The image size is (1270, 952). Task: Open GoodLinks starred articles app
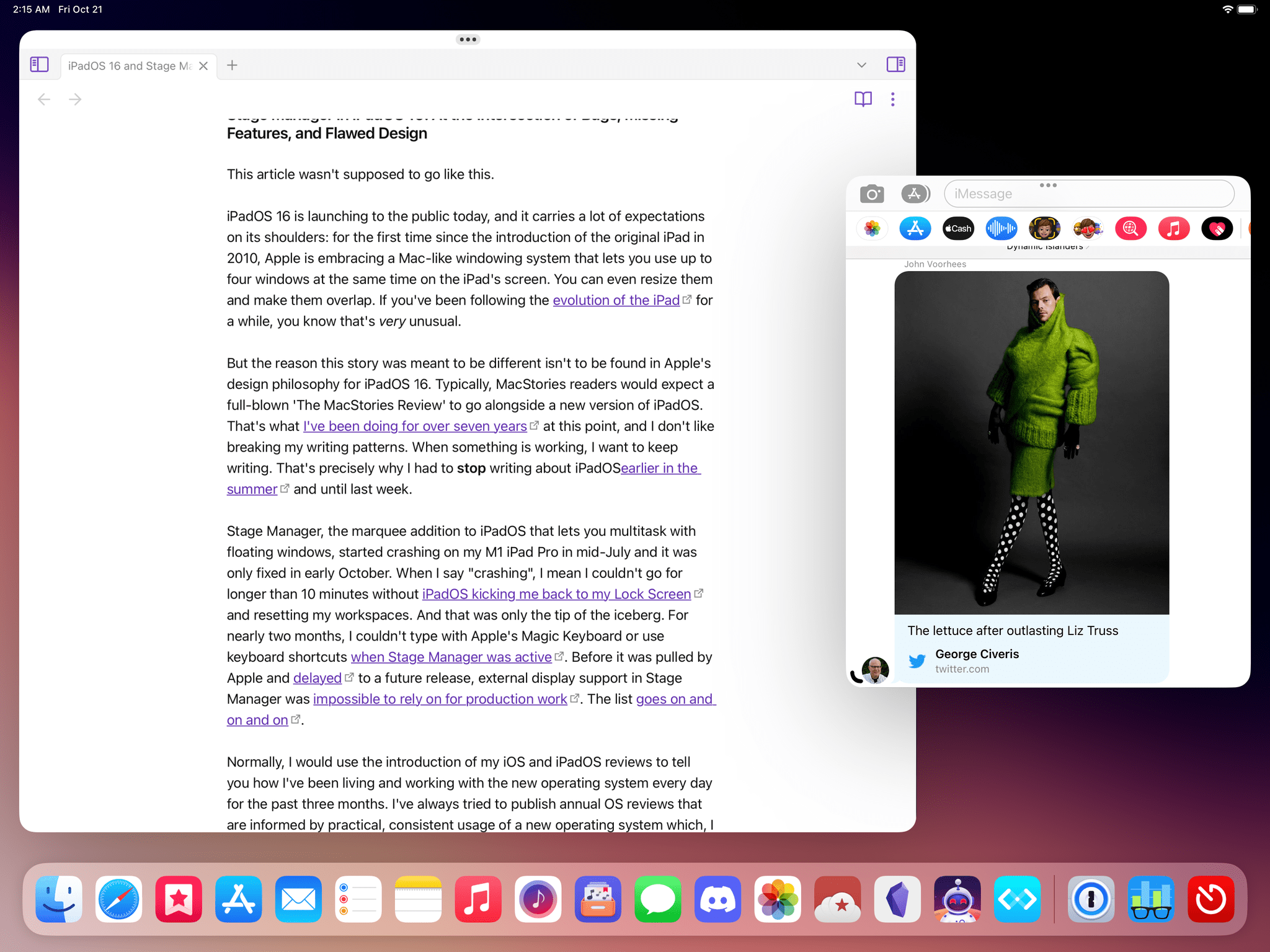coord(179,898)
